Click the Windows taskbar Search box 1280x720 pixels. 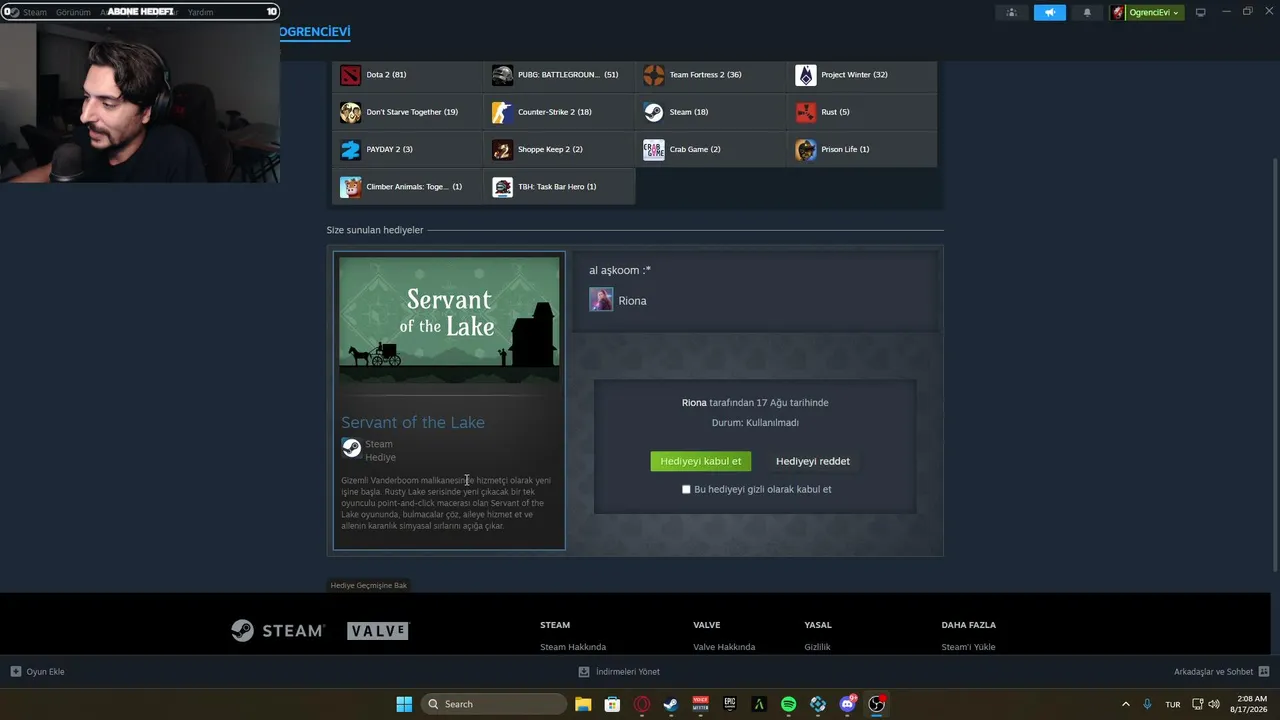click(x=493, y=704)
